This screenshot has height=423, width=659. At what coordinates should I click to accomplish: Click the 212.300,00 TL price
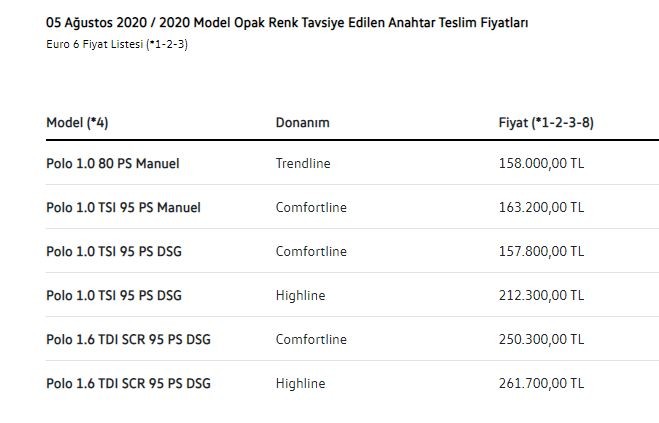click(x=541, y=296)
